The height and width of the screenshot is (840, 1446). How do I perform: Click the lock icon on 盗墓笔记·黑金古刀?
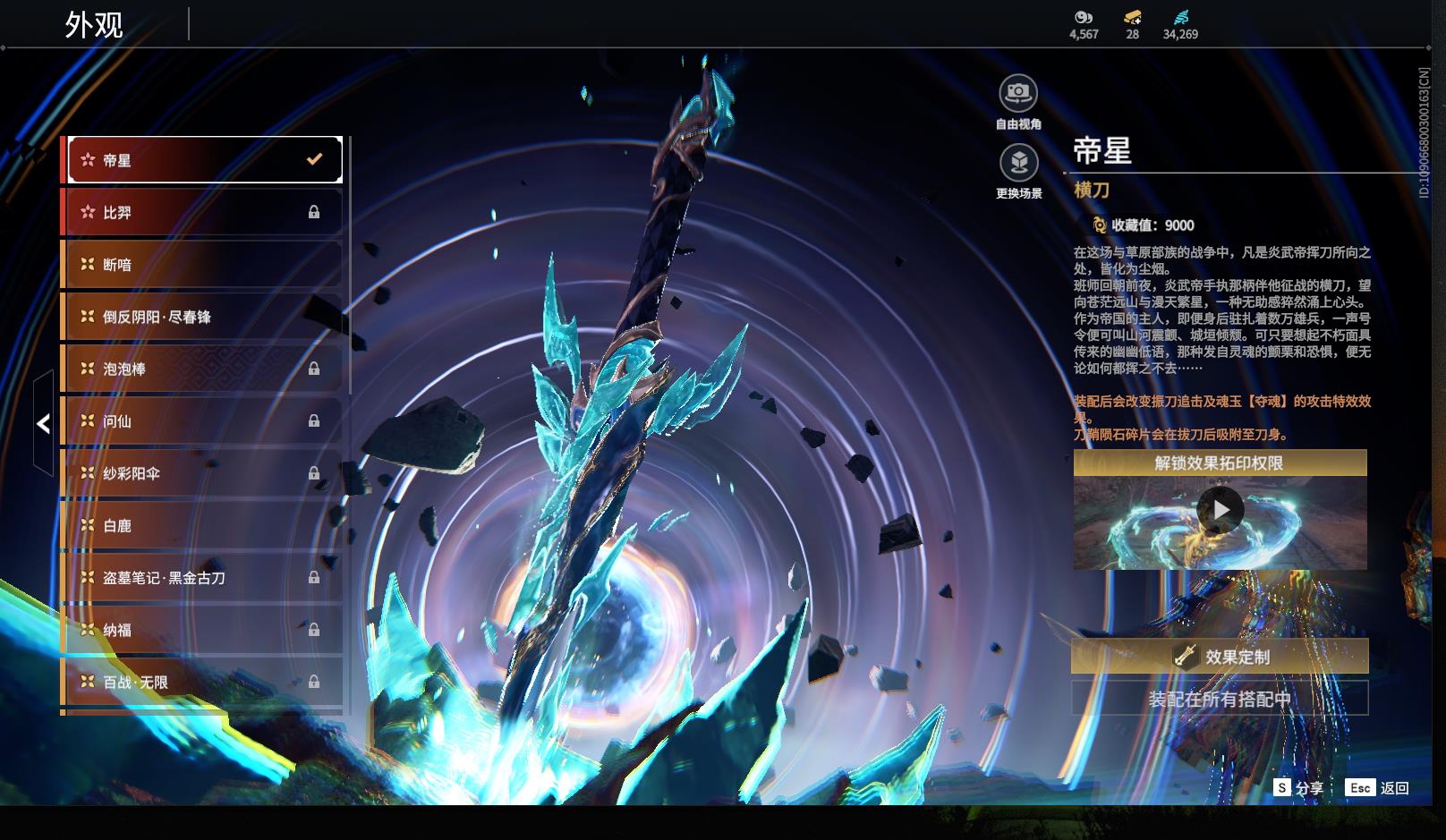[x=314, y=578]
